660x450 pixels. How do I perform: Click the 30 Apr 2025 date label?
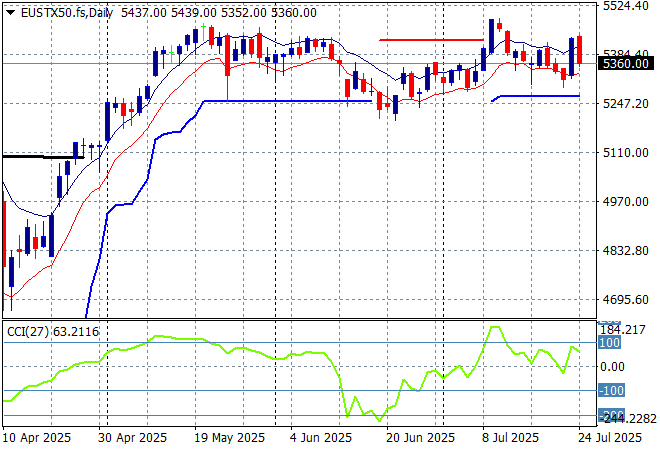click(132, 438)
